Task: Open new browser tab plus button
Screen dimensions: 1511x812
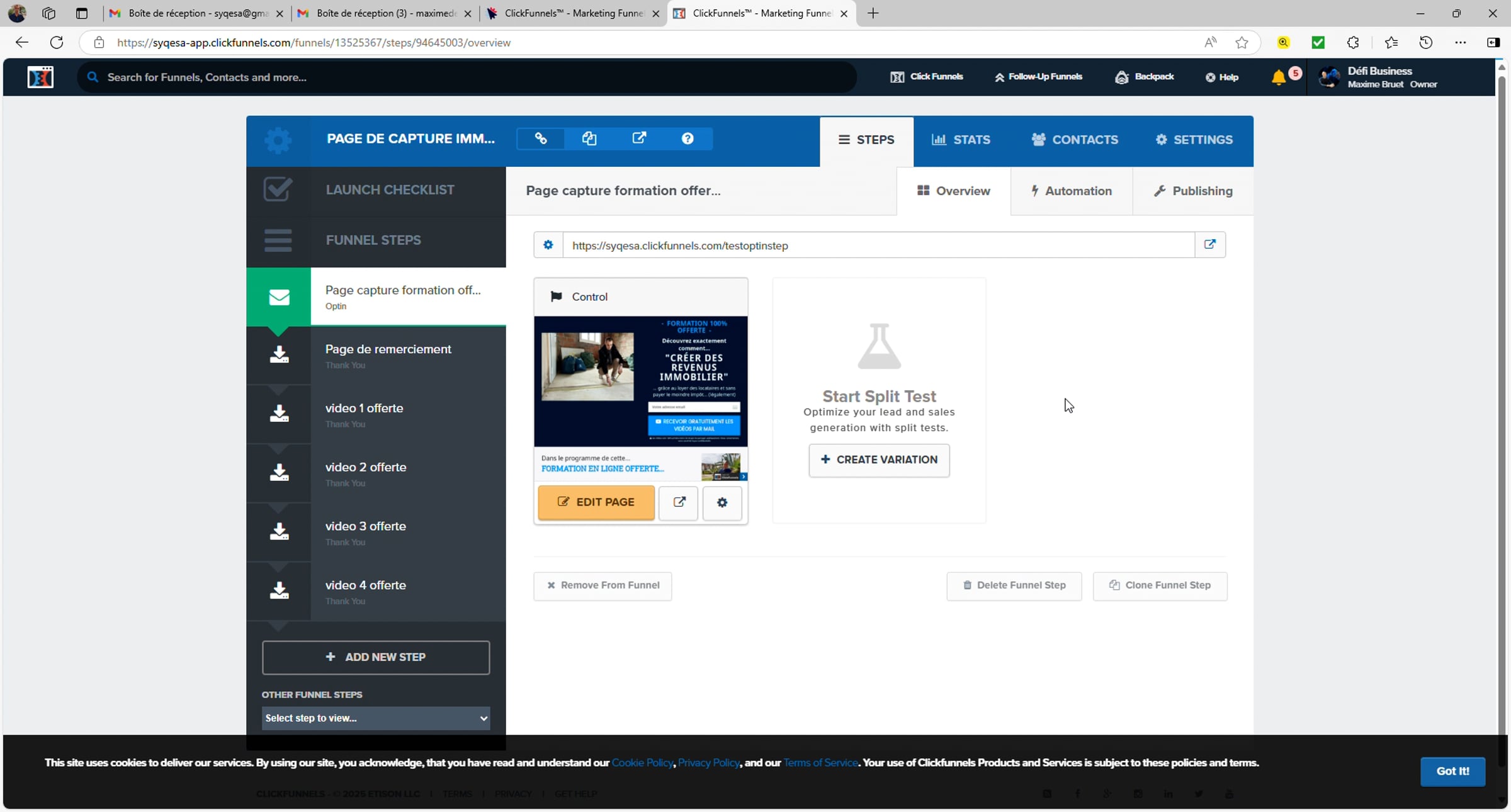Action: click(873, 13)
